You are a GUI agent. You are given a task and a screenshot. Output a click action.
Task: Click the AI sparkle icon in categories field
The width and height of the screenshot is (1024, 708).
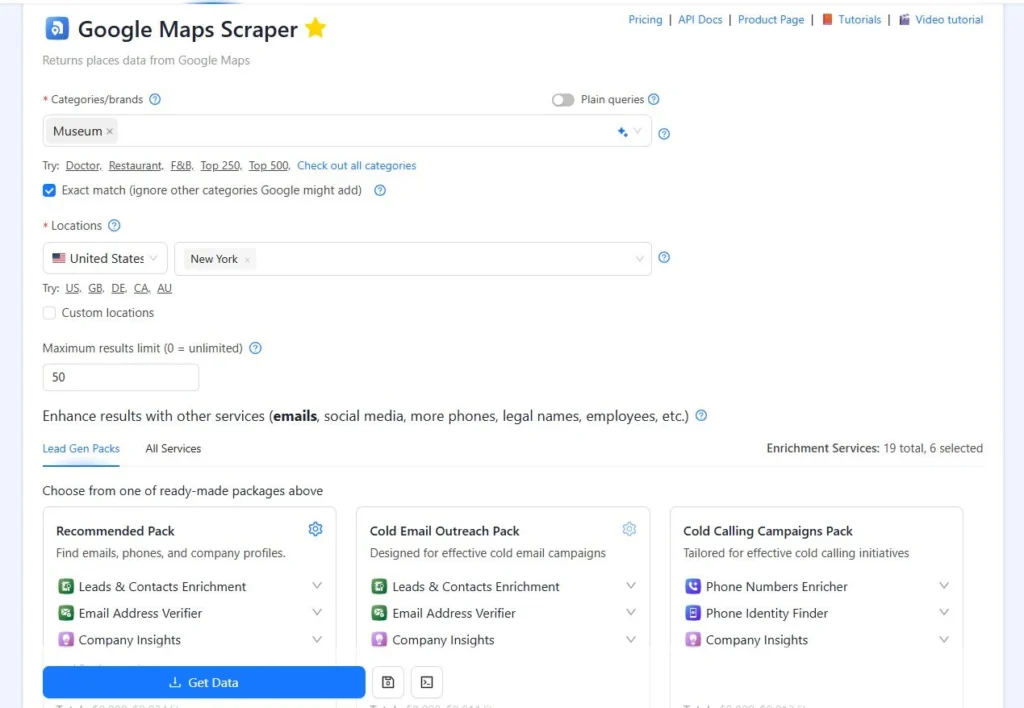[622, 131]
